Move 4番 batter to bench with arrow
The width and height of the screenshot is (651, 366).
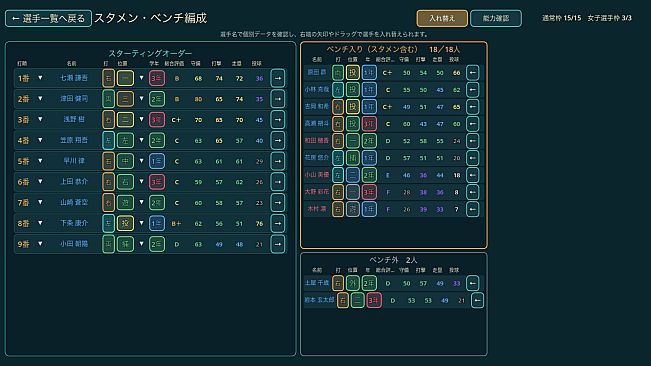tap(277, 140)
